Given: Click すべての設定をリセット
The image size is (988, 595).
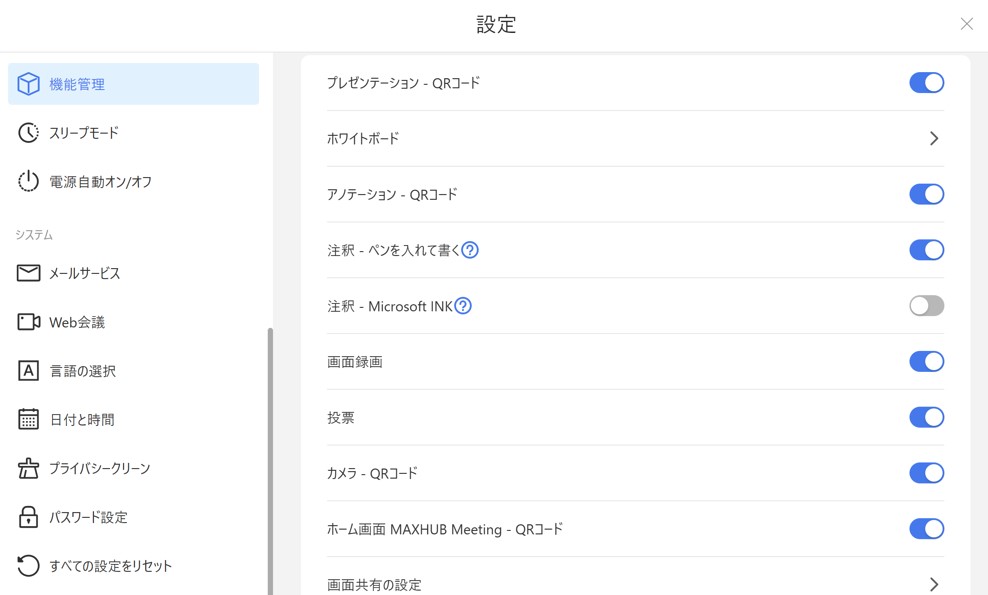Looking at the screenshot, I should click(110, 566).
